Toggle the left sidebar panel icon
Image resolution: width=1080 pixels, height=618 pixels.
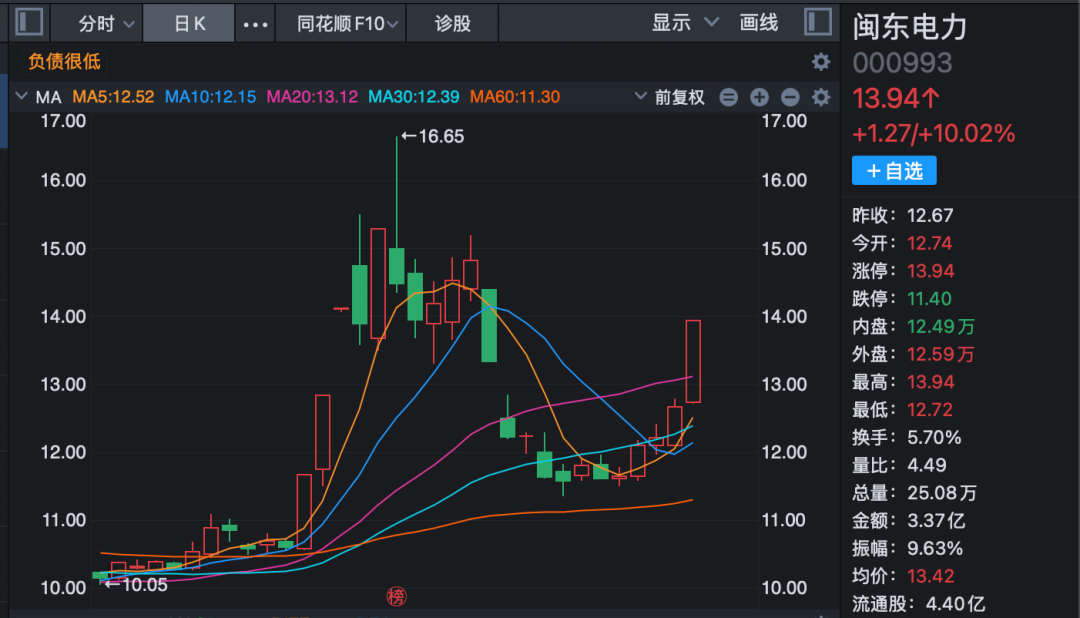(28, 21)
